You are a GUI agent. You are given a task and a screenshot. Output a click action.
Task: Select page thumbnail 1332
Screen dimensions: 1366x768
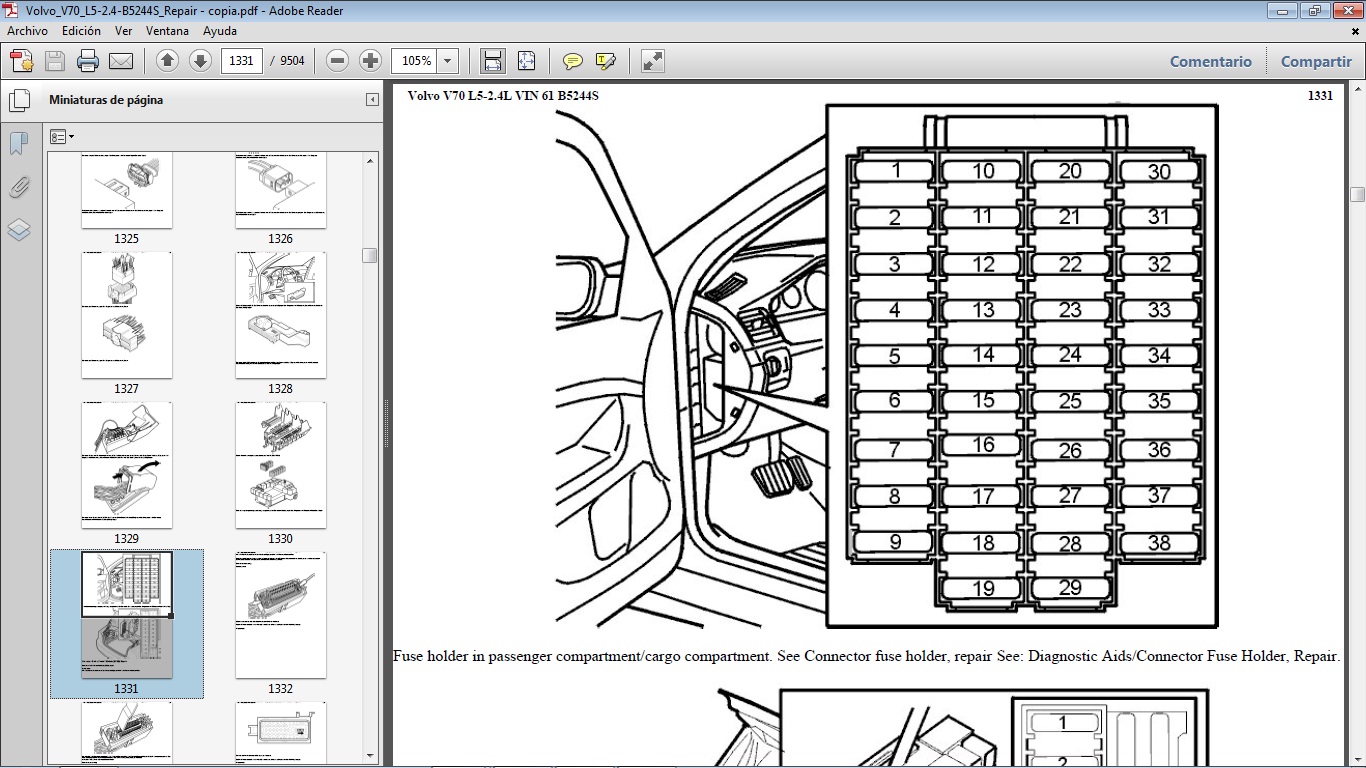(281, 615)
